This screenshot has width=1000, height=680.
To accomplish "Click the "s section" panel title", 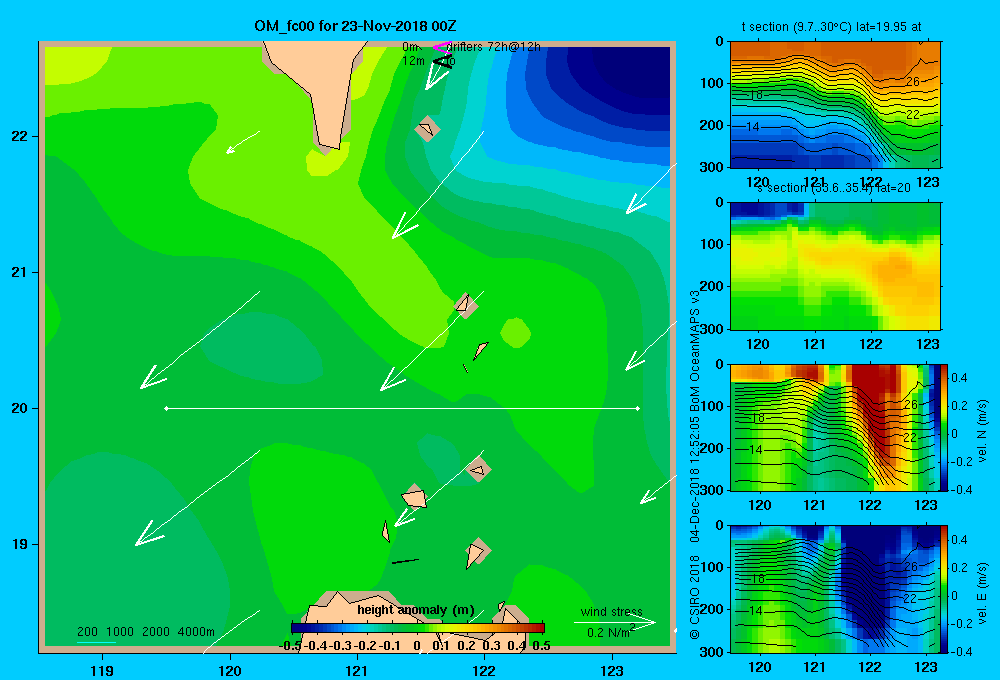I will (x=834, y=188).
